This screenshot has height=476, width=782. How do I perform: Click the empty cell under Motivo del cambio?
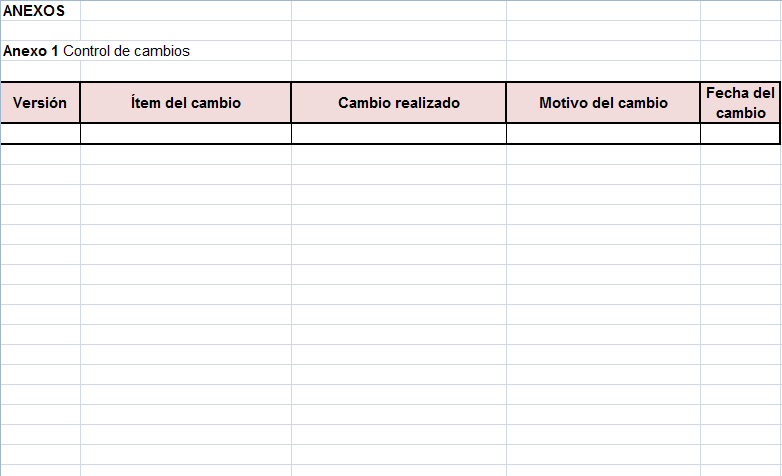(x=603, y=134)
